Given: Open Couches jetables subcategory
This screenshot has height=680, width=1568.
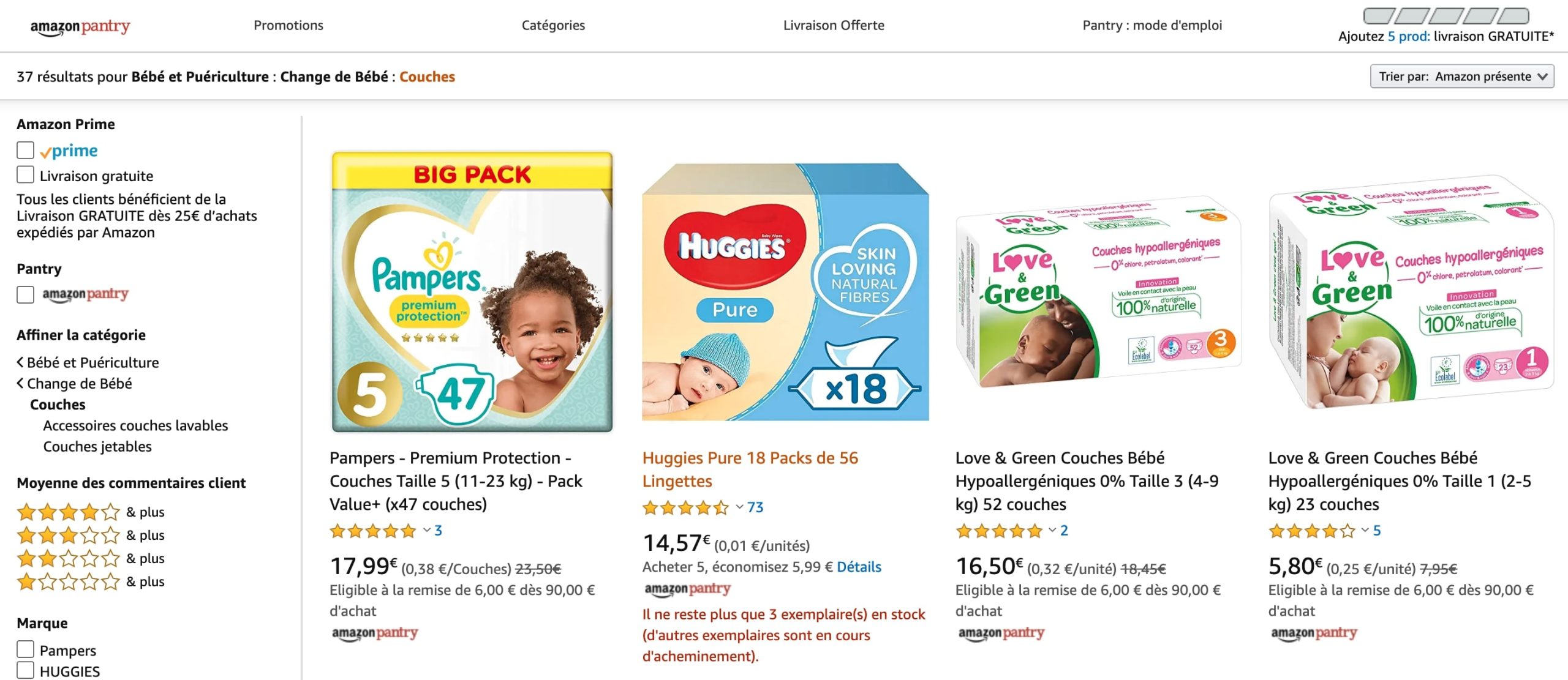Looking at the screenshot, I should click(97, 446).
